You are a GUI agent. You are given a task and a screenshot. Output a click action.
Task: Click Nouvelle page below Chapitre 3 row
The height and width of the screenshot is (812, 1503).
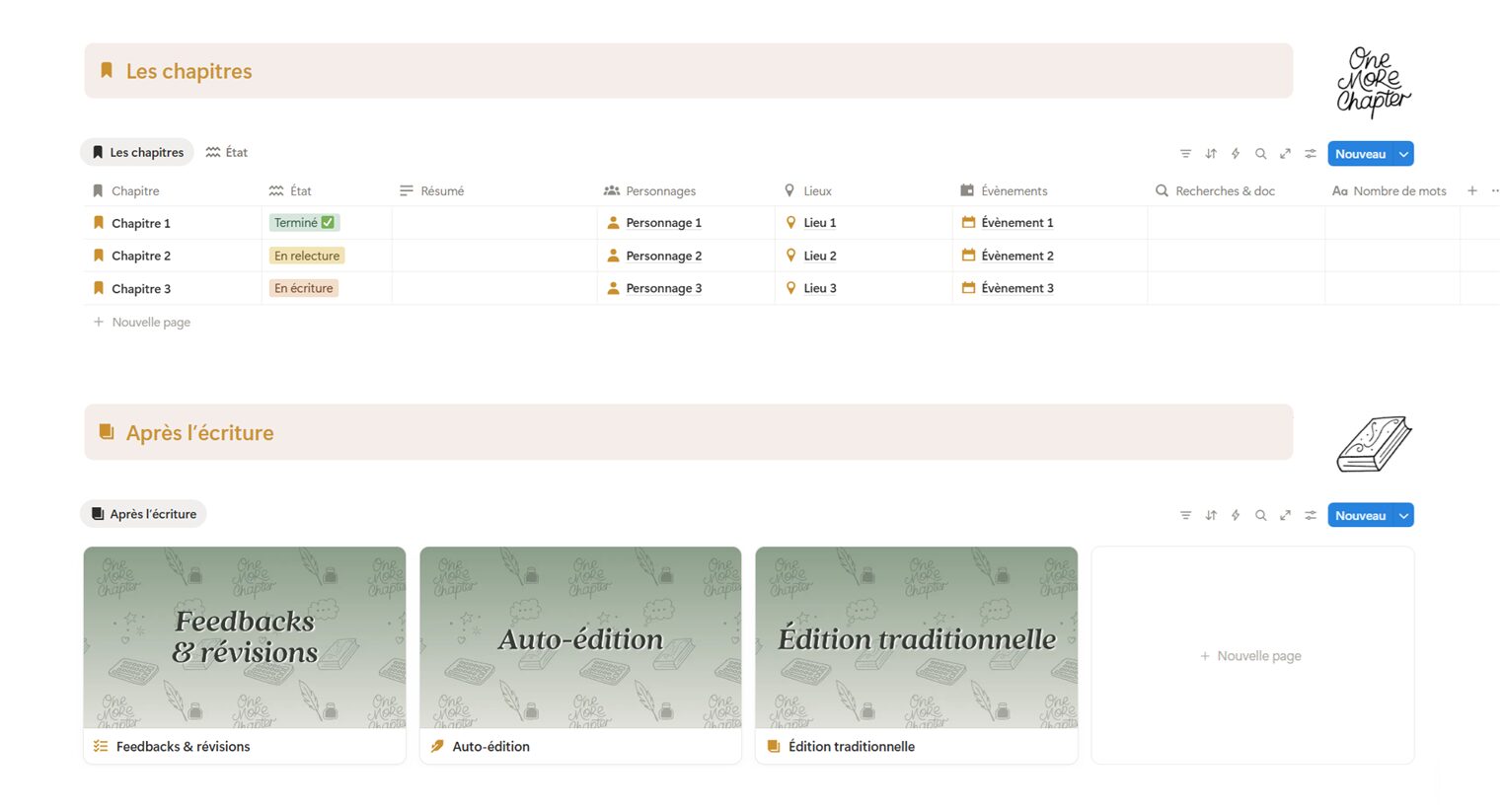tap(150, 322)
